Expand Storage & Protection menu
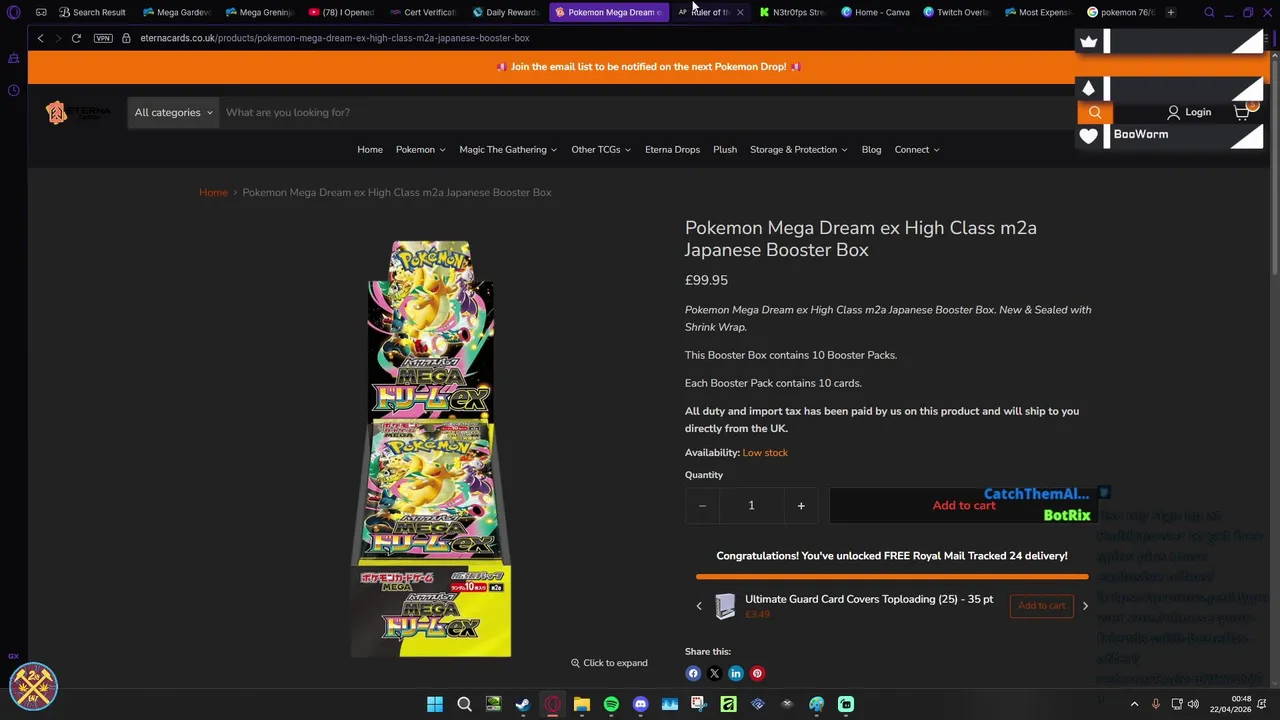The image size is (1280, 720). point(799,150)
